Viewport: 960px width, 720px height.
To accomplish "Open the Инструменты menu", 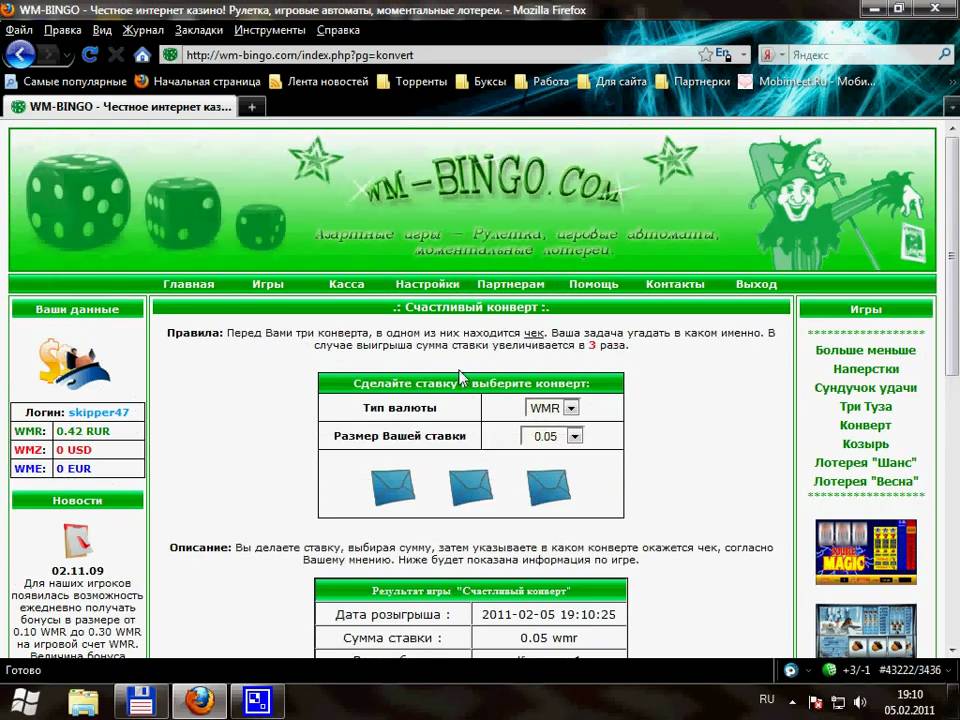I will [269, 30].
